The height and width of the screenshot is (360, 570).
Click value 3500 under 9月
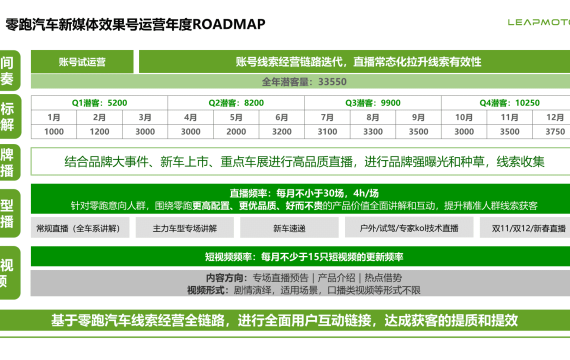tap(418, 132)
